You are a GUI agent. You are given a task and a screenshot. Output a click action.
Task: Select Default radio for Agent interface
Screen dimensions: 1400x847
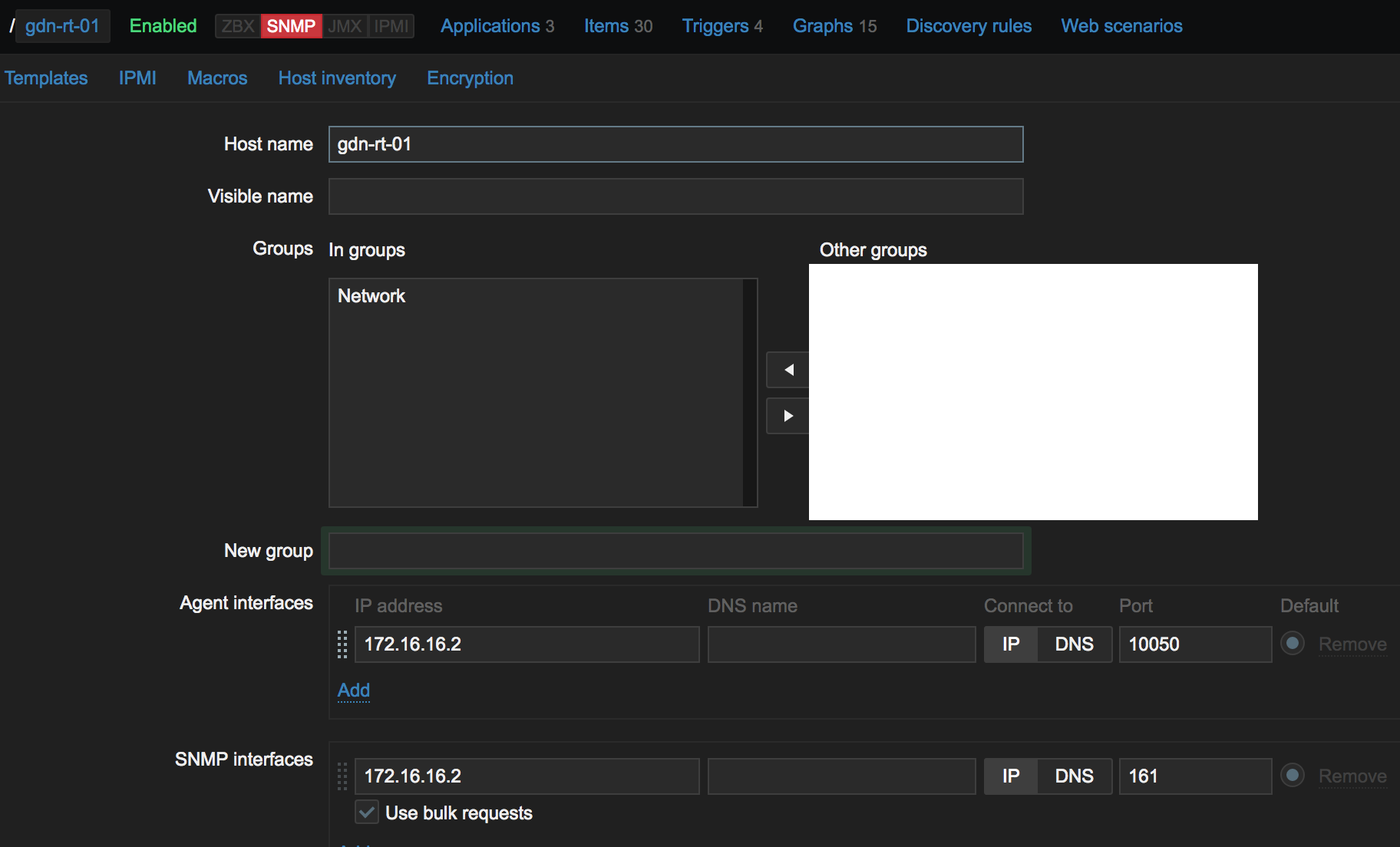pos(1293,643)
